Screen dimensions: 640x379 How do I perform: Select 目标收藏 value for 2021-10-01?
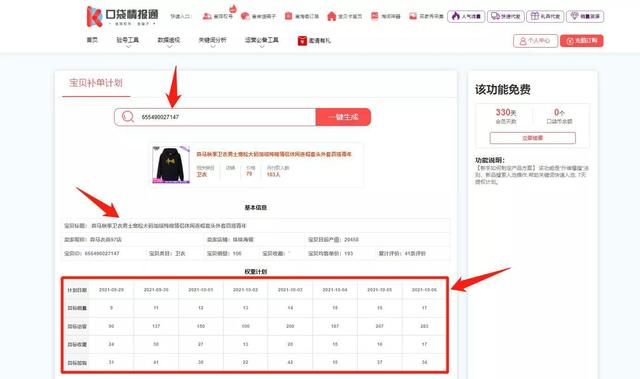click(200, 344)
